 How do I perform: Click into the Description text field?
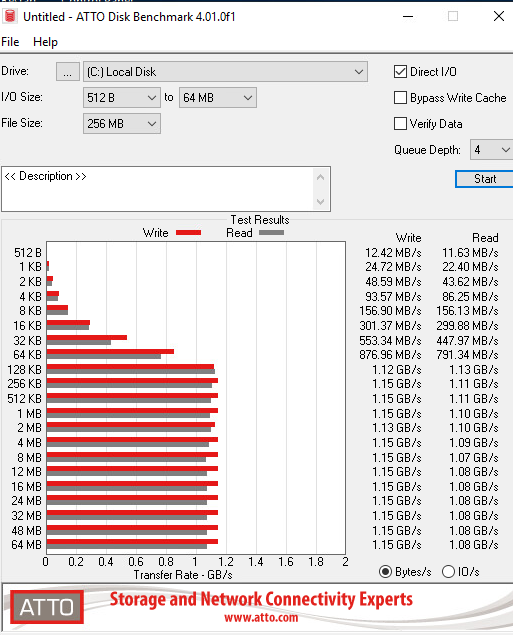tap(158, 189)
